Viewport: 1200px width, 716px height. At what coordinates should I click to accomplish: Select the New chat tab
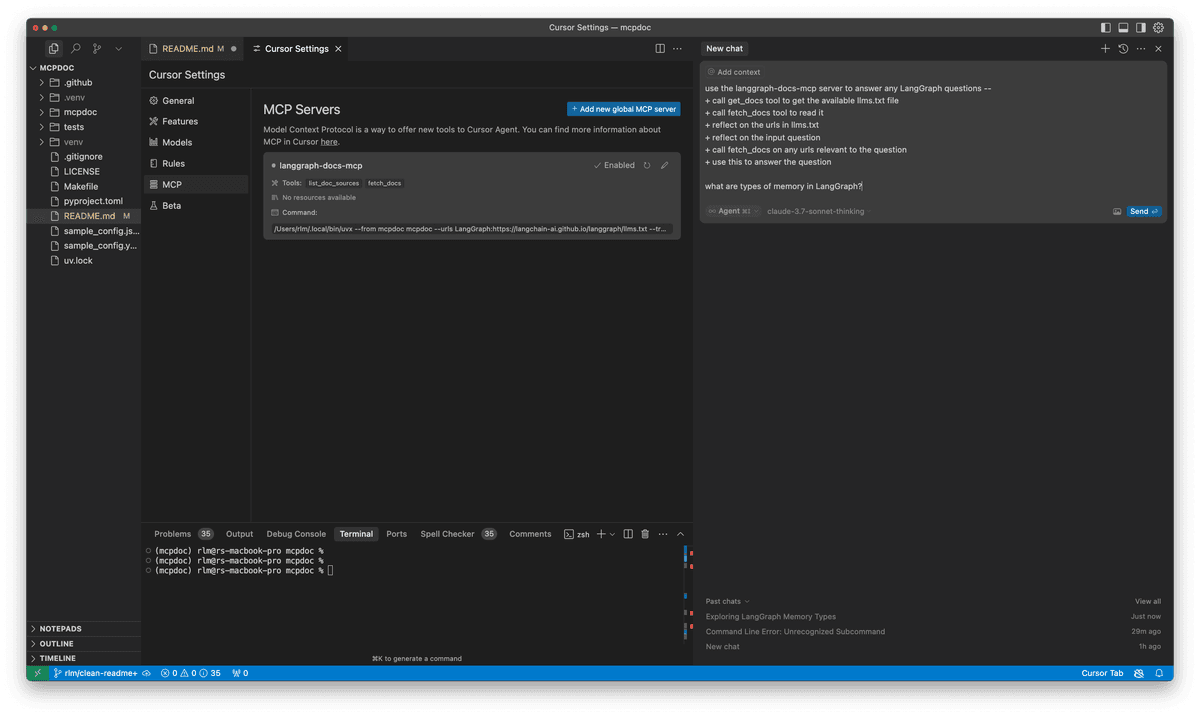[724, 48]
